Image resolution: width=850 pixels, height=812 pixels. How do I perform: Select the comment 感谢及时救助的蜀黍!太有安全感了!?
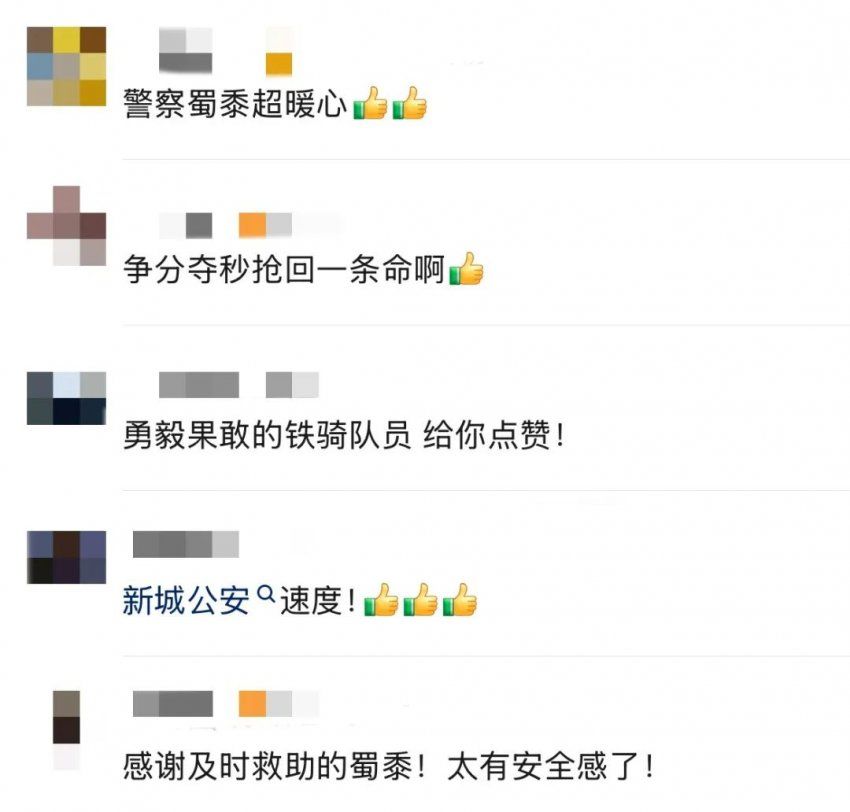click(388, 766)
